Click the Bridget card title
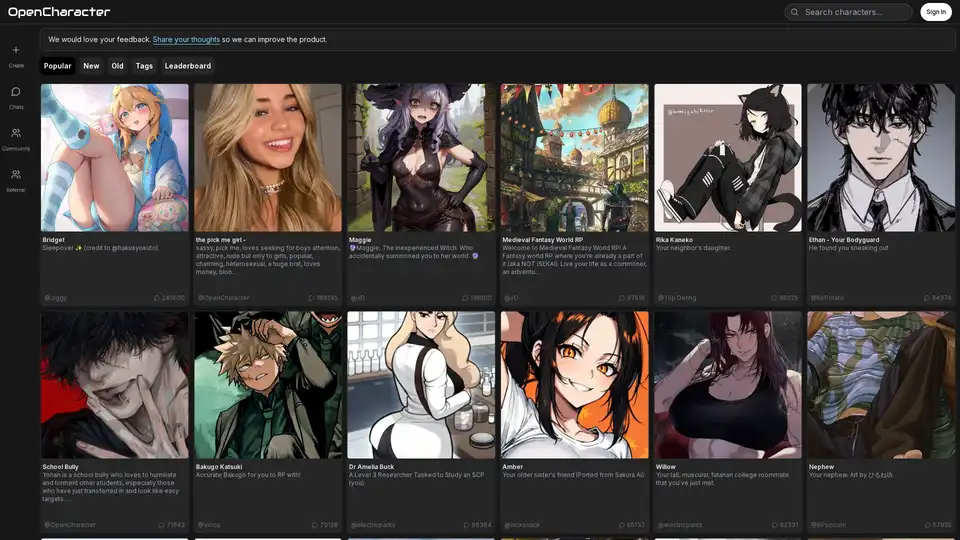This screenshot has height=540, width=960. coord(53,240)
